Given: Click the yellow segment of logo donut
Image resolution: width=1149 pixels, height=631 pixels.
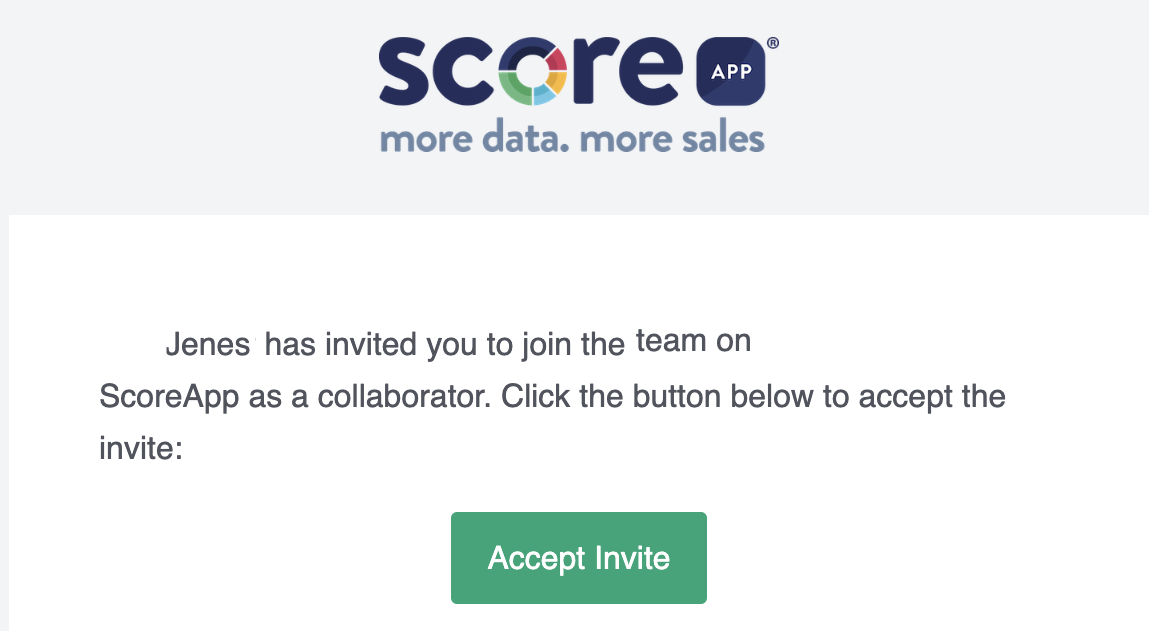Looking at the screenshot, I should click(x=558, y=82).
